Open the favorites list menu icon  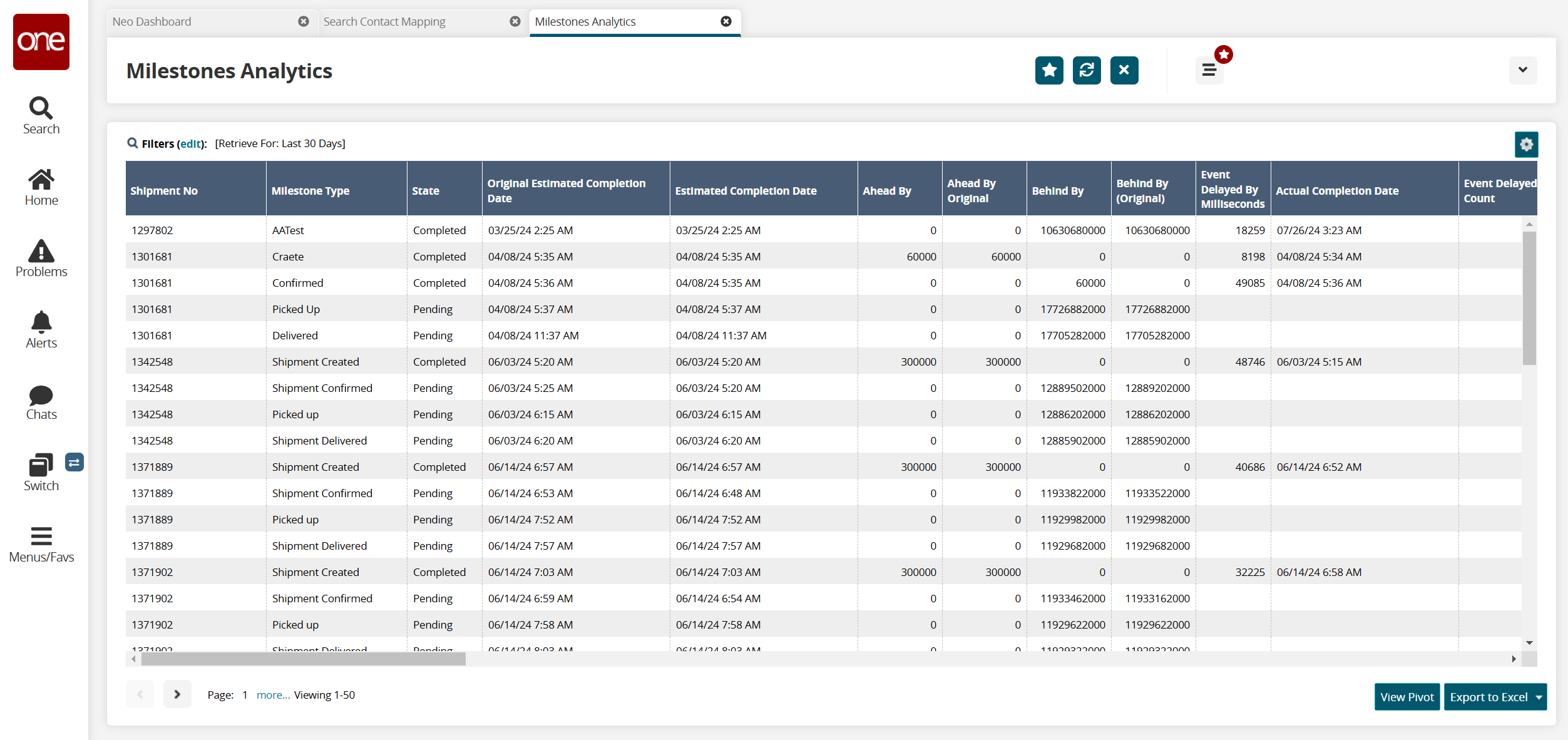[x=1209, y=70]
